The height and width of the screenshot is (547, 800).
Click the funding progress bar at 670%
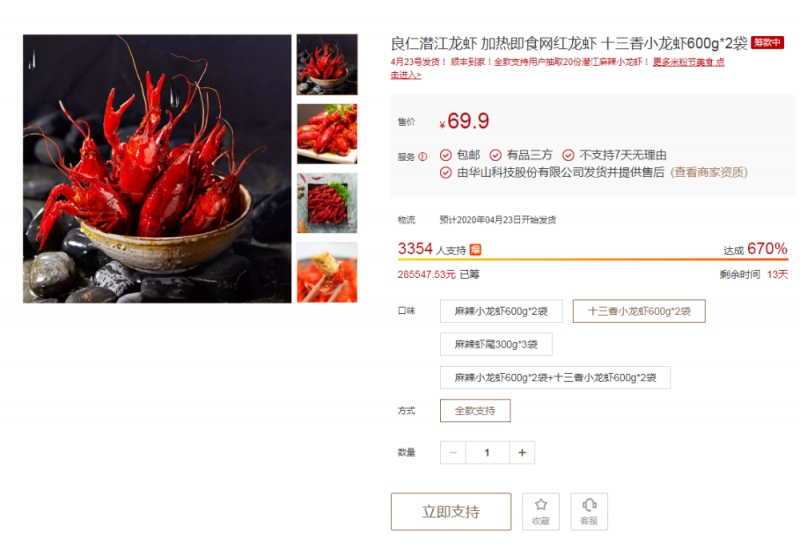coord(593,259)
